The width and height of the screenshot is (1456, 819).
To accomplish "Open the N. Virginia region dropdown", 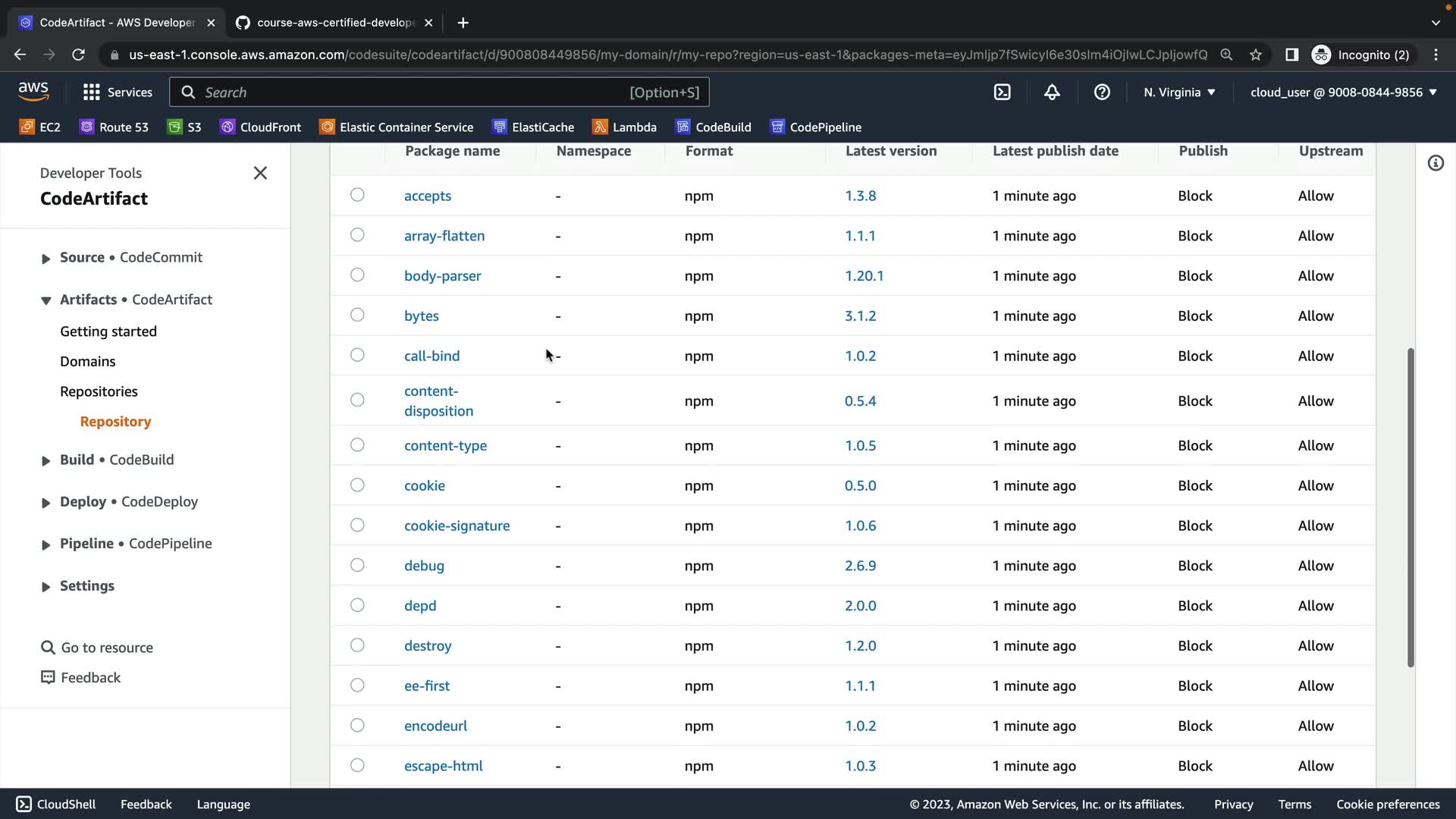I will (x=1179, y=93).
